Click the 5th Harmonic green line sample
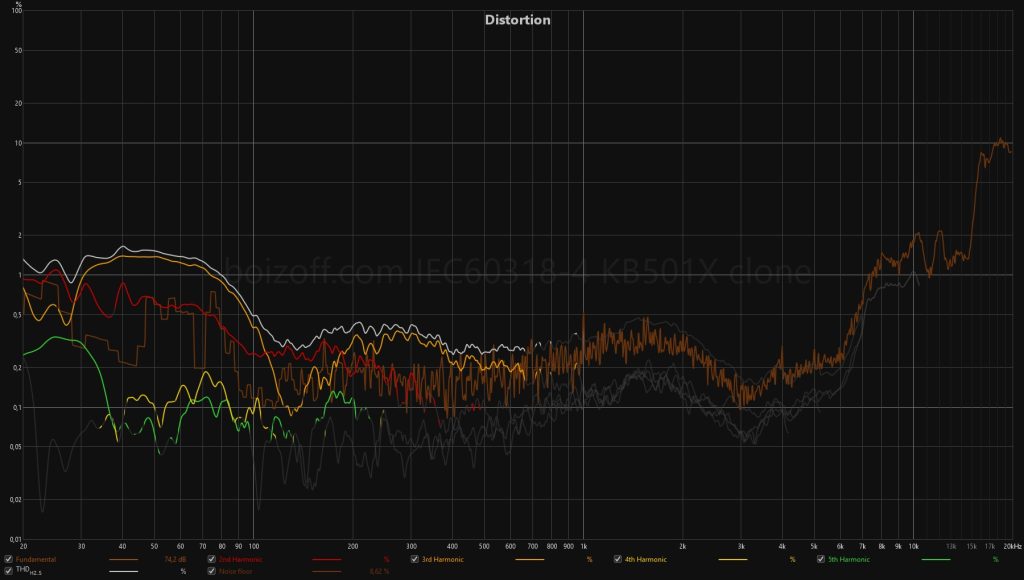The height and width of the screenshot is (580, 1024). click(x=936, y=560)
